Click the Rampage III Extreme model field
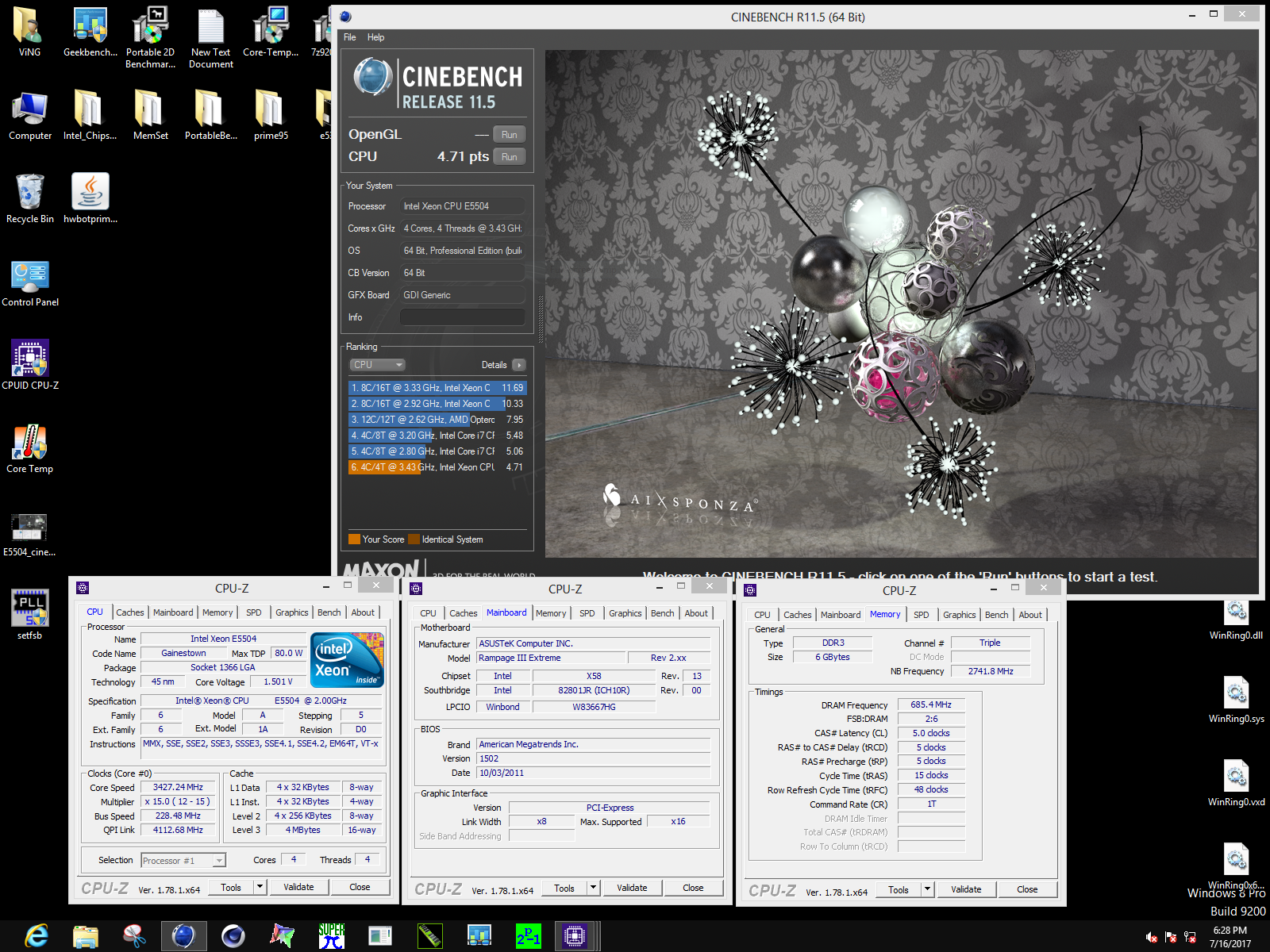The image size is (1270, 952). (551, 658)
